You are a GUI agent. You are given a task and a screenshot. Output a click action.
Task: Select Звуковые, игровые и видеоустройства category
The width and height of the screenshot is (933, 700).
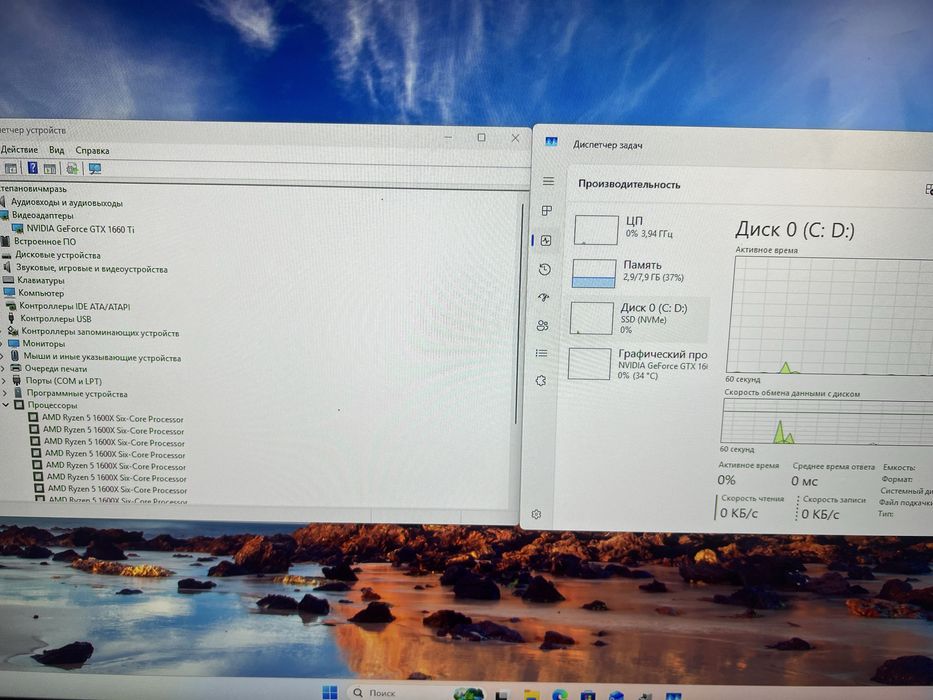pyautogui.click(x=92, y=268)
